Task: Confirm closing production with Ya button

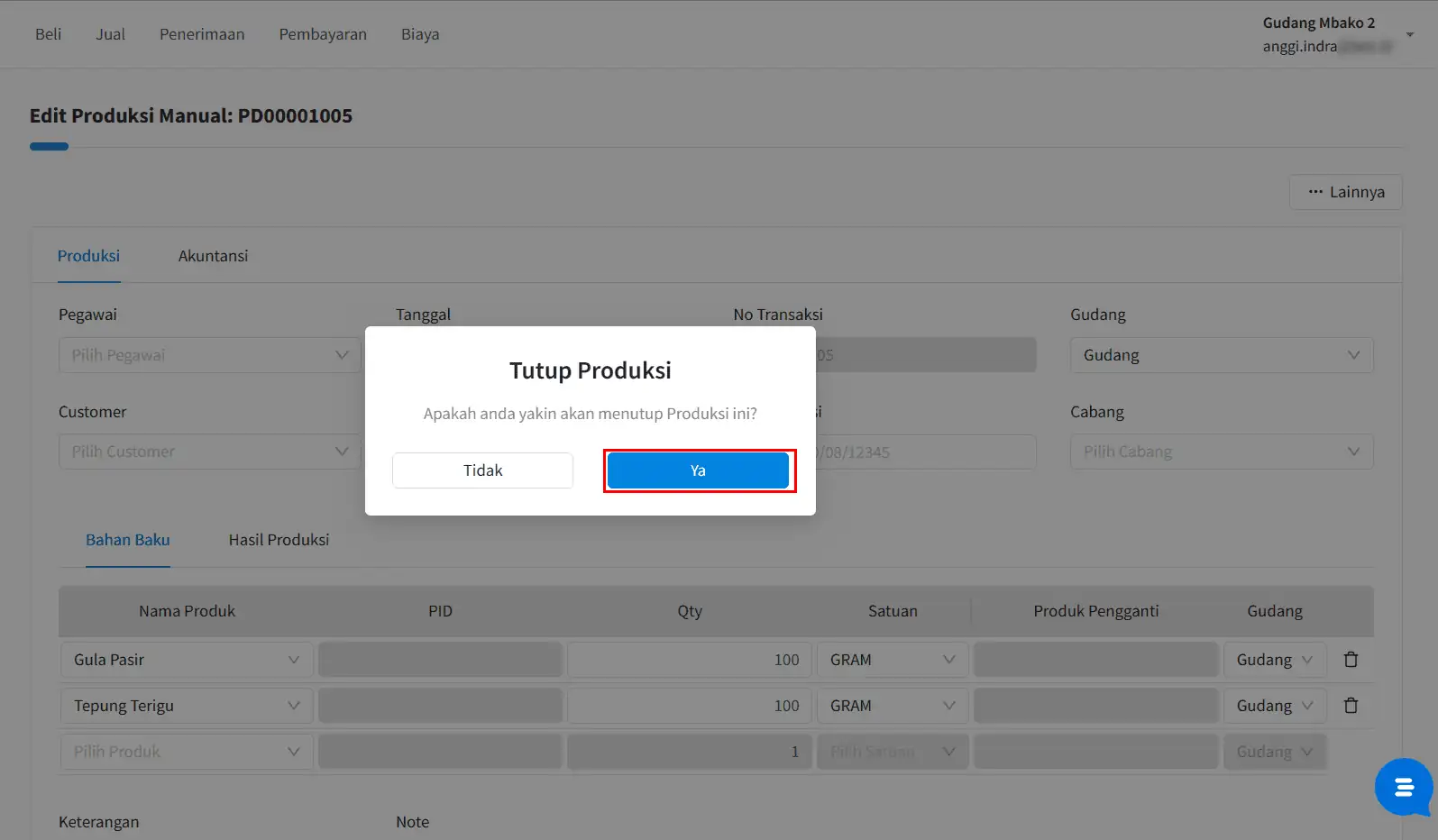Action: [698, 470]
